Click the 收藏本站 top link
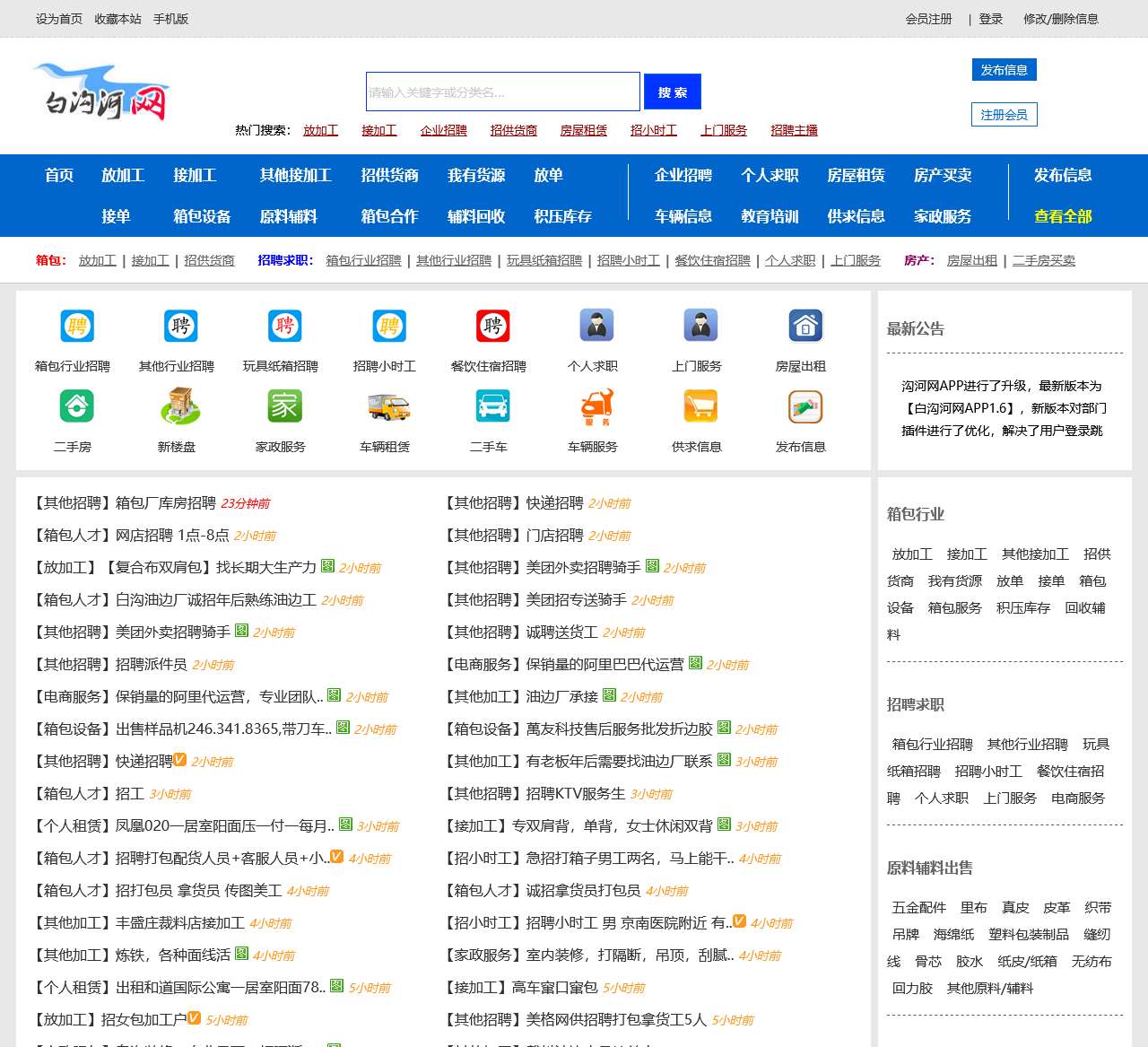The height and width of the screenshot is (1047, 1148). coord(117,19)
